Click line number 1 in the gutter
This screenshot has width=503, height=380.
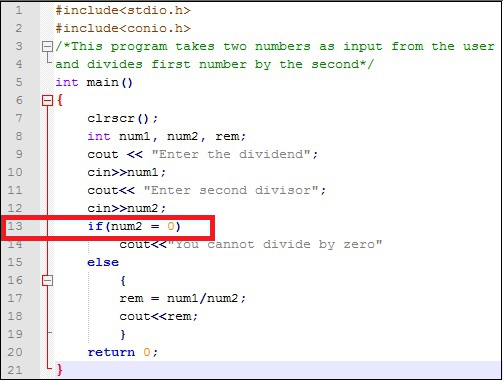(19, 10)
